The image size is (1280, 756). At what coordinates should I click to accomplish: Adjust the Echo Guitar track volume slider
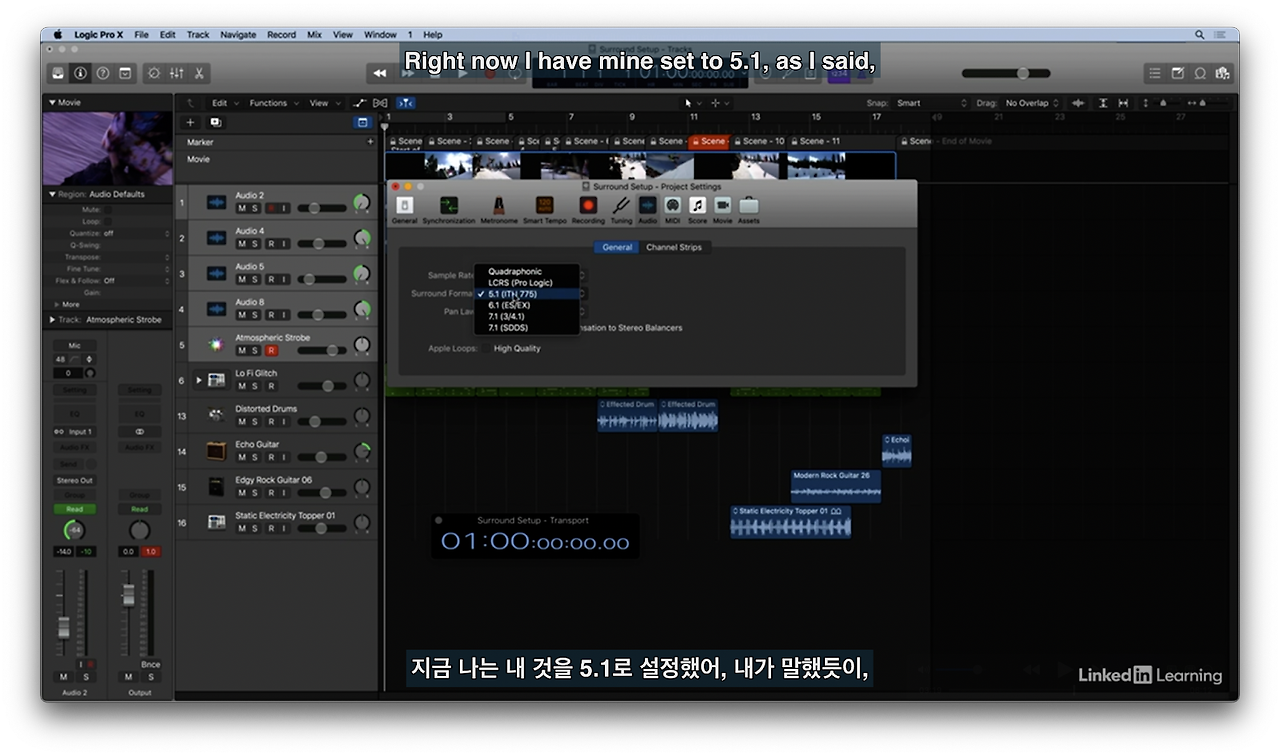click(322, 457)
